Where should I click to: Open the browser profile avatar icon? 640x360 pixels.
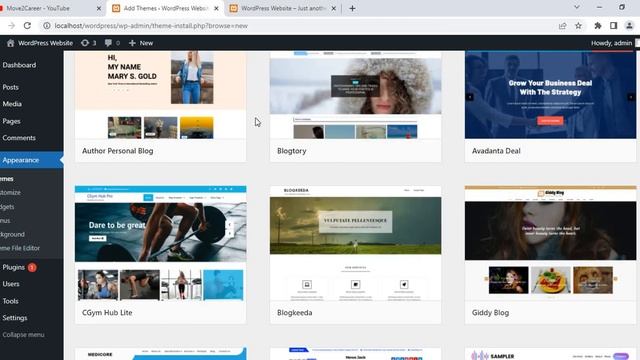(629, 26)
